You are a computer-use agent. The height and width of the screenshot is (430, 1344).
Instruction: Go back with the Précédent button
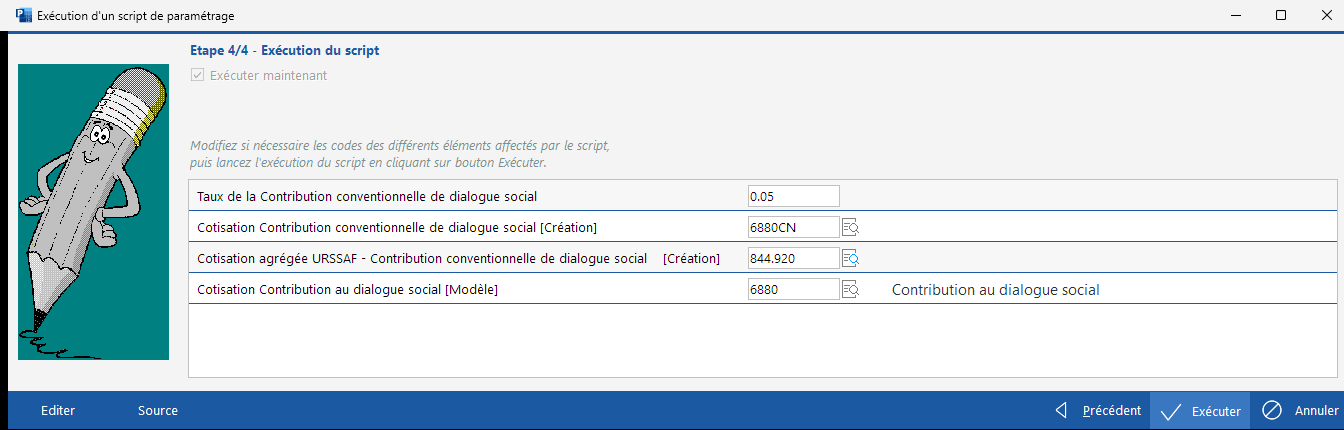[1098, 411]
